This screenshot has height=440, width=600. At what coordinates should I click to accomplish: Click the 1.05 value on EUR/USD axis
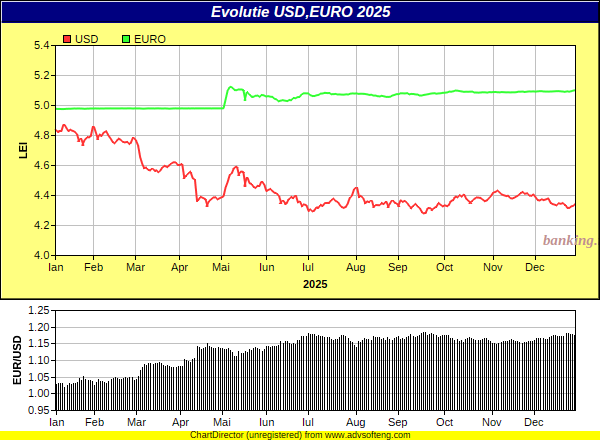point(39,377)
